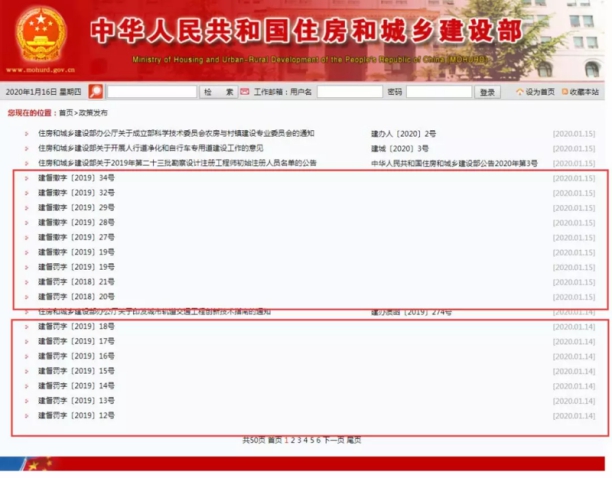The image size is (612, 478).
Task: Open notice about 农房与村镇建设专业委员会
Action: (176, 133)
